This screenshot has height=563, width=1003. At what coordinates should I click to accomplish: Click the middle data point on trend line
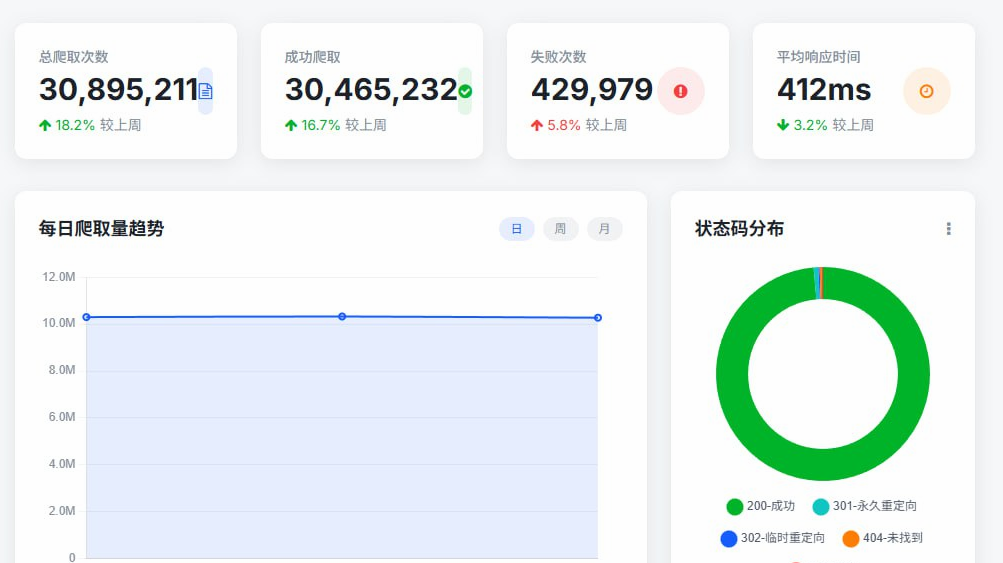coord(342,316)
